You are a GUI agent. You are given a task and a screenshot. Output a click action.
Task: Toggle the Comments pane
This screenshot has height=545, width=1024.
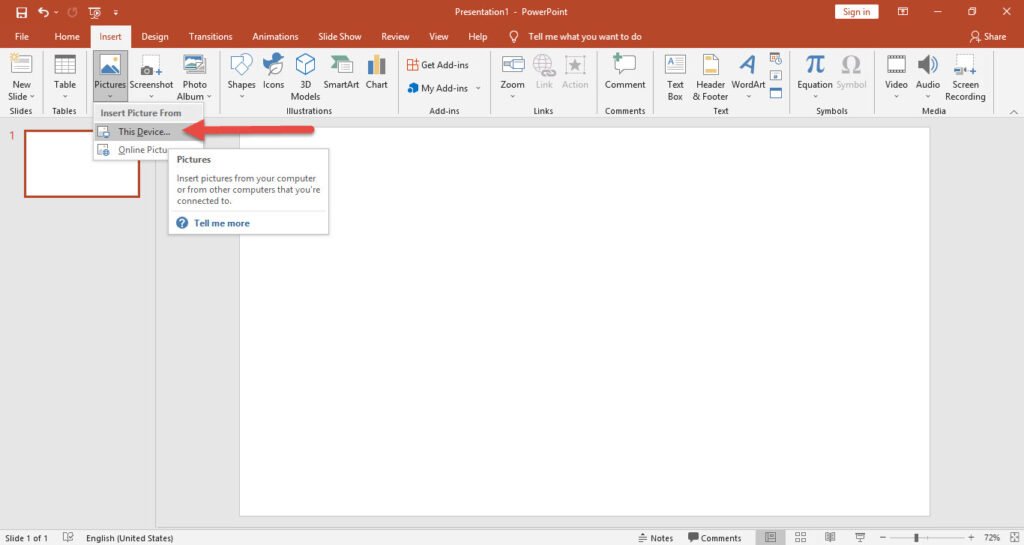pyautogui.click(x=714, y=538)
